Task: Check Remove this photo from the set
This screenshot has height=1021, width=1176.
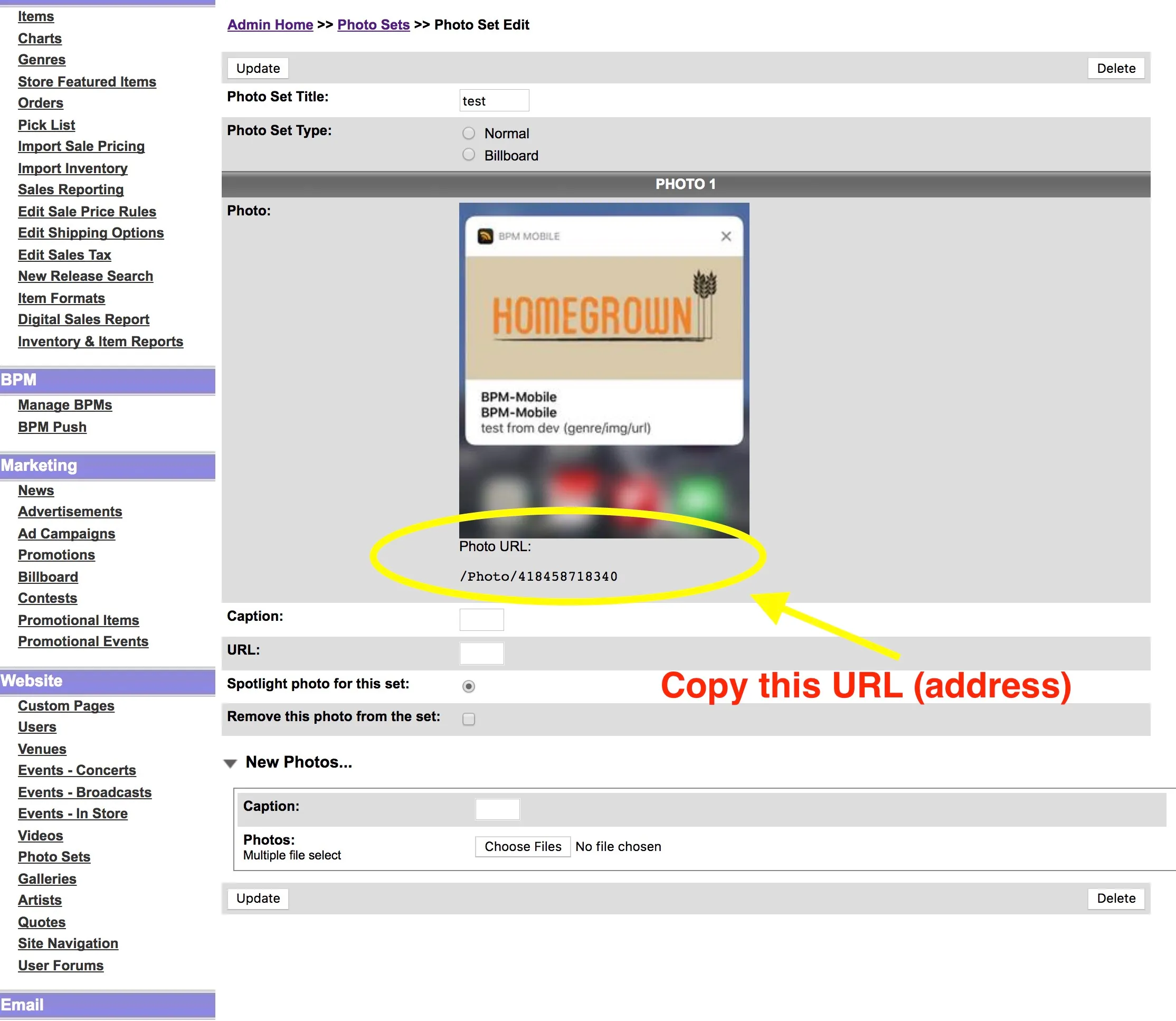Action: [x=468, y=720]
